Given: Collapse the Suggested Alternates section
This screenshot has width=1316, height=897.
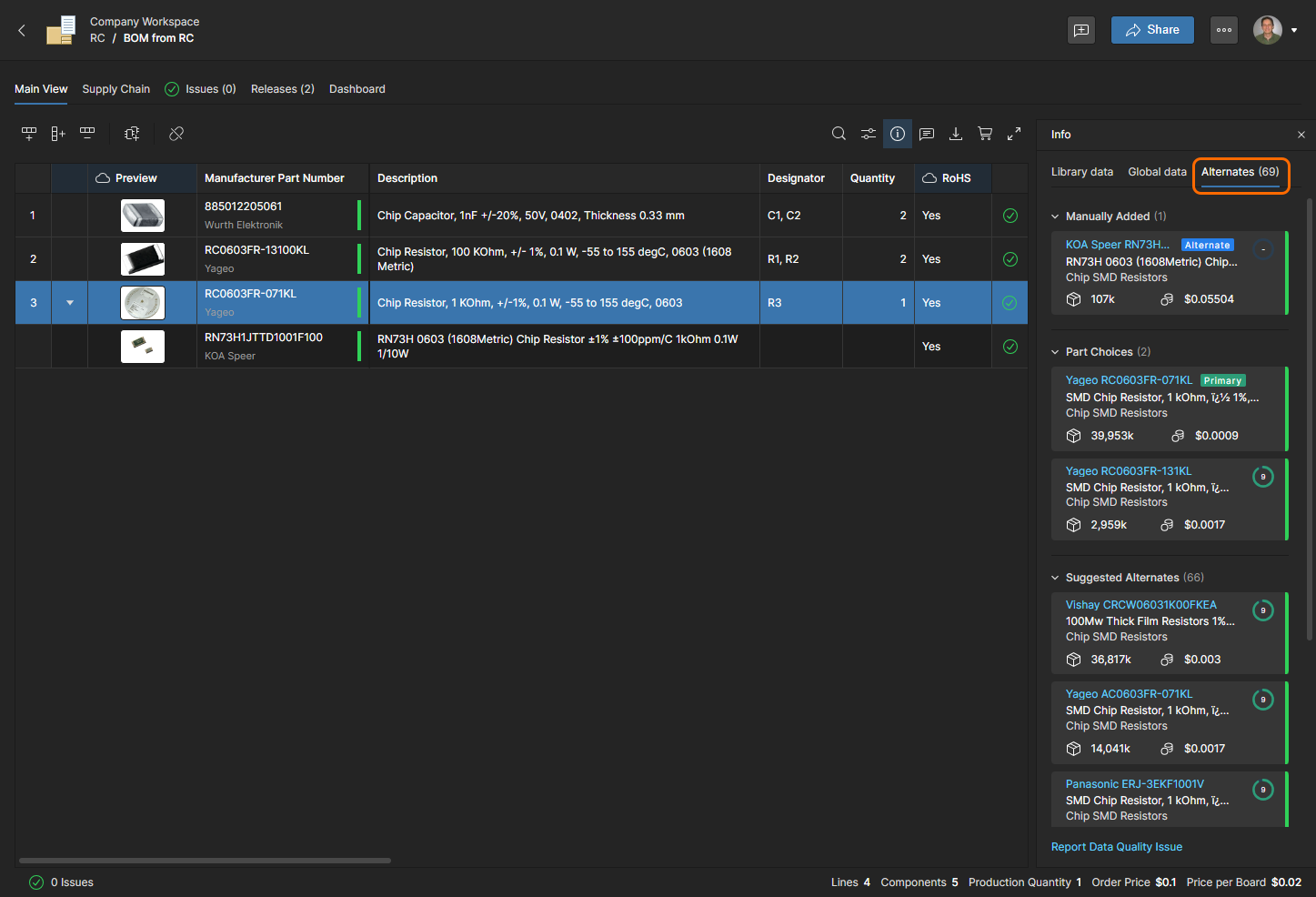Looking at the screenshot, I should pyautogui.click(x=1055, y=578).
